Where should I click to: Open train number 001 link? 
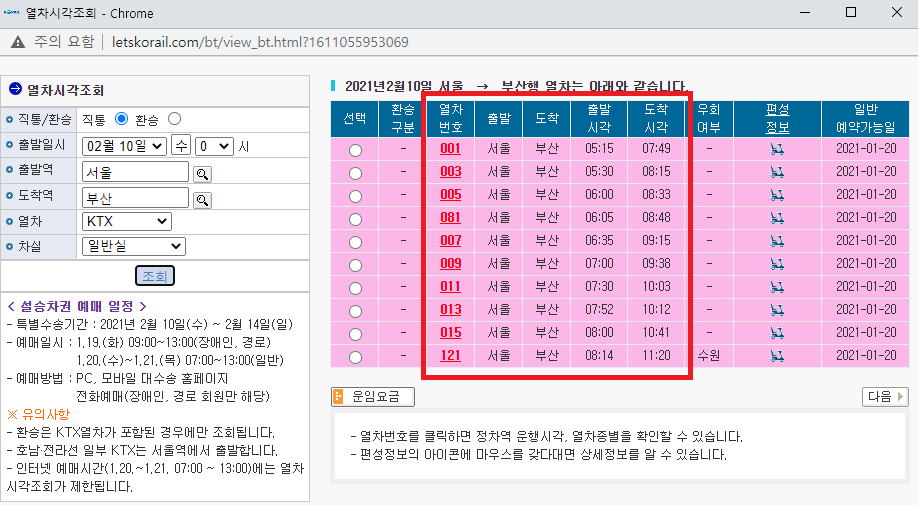click(x=451, y=149)
